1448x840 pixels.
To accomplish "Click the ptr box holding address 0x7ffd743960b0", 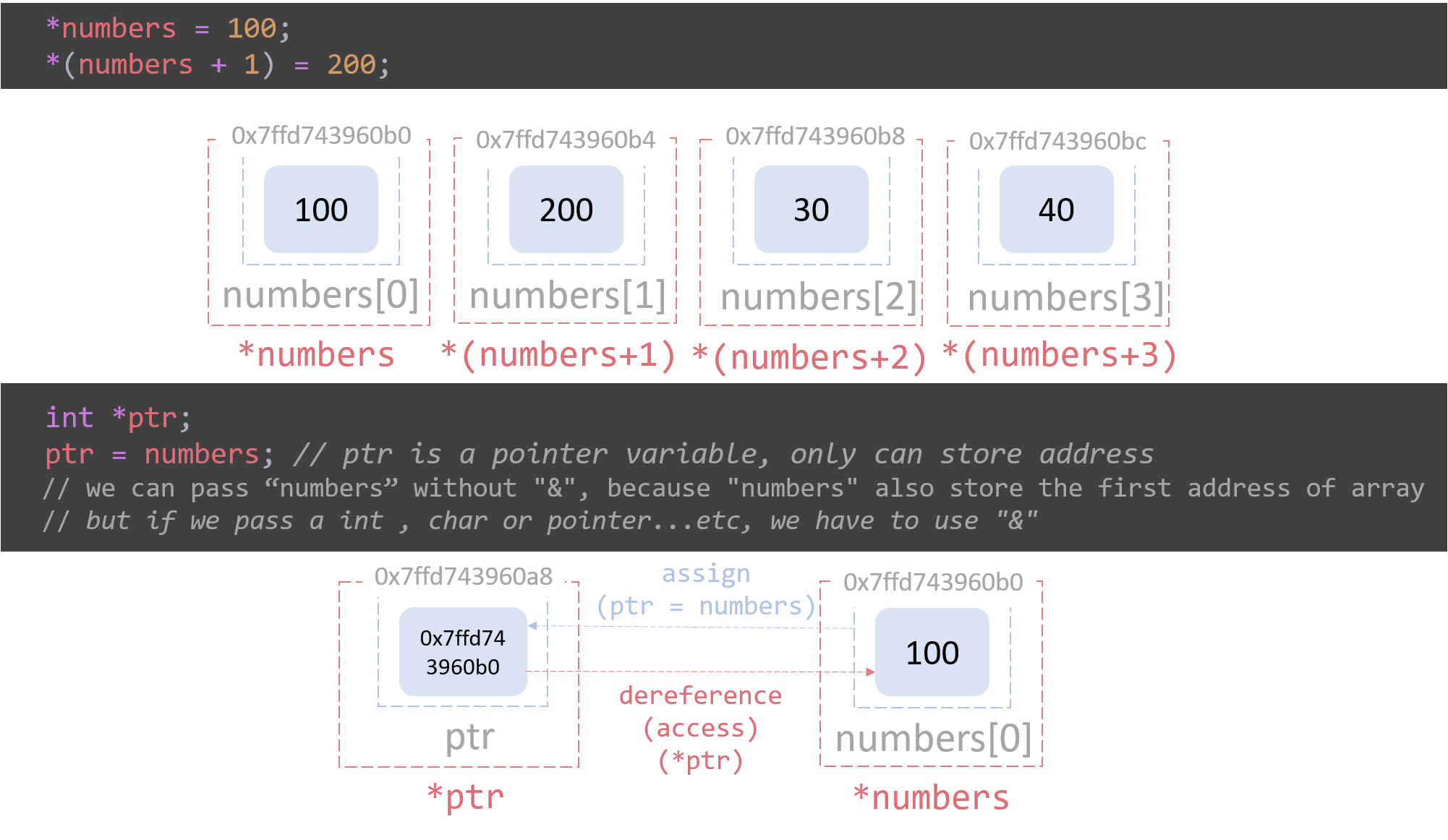I will 463,652.
